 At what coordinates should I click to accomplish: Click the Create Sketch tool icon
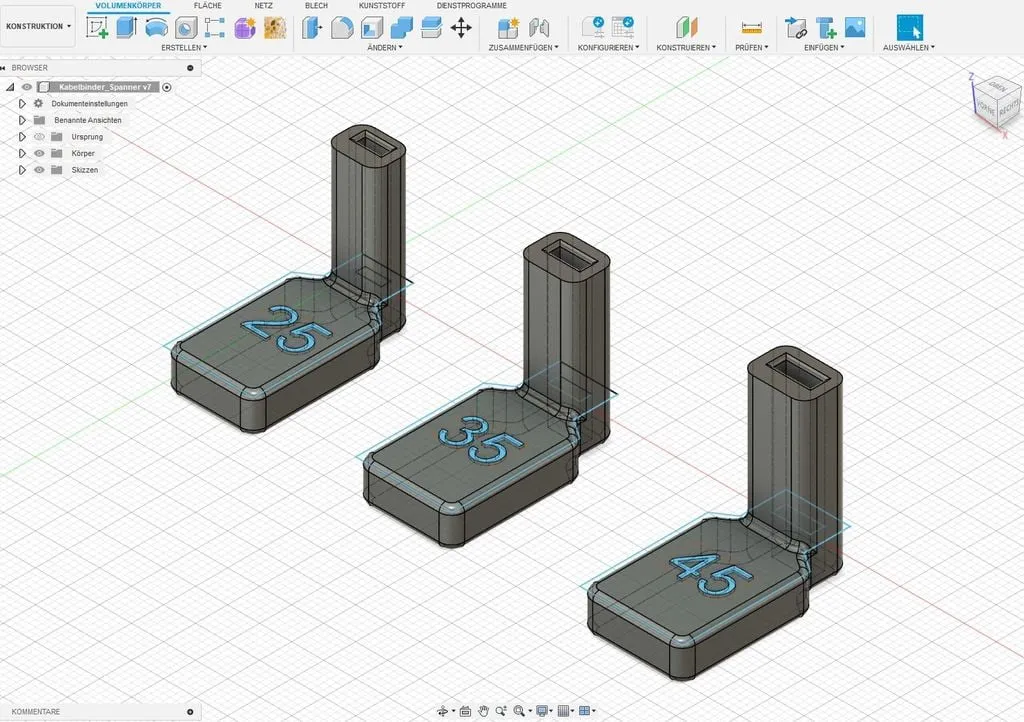click(x=97, y=28)
